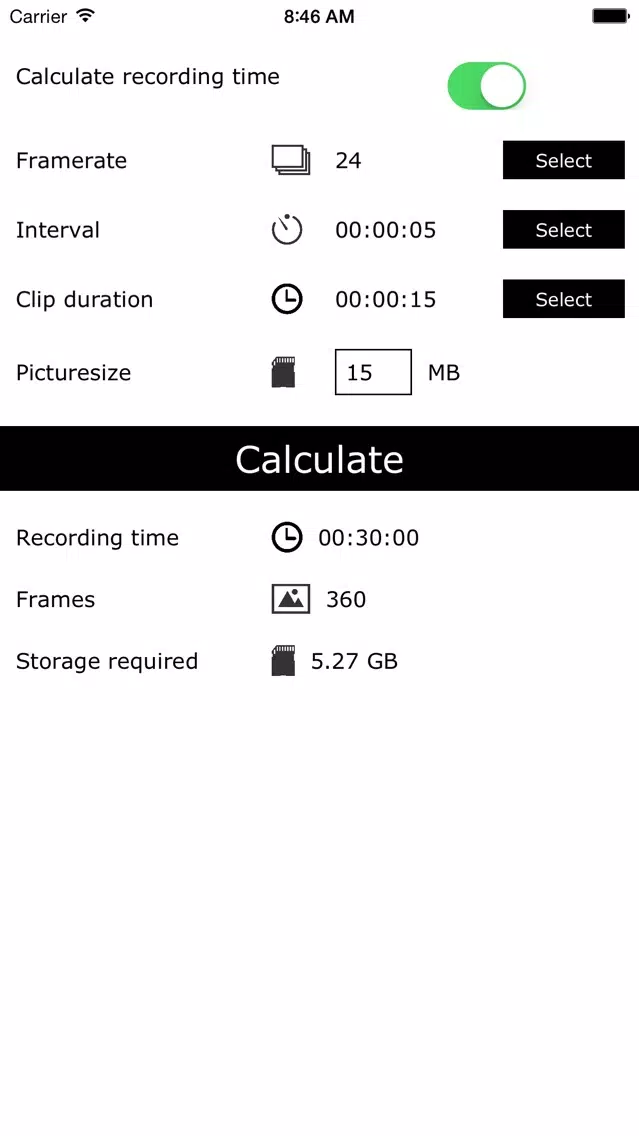Viewport: 639px width, 1136px height.
Task: Tap the 5.27 GB storage result
Action: (x=354, y=661)
